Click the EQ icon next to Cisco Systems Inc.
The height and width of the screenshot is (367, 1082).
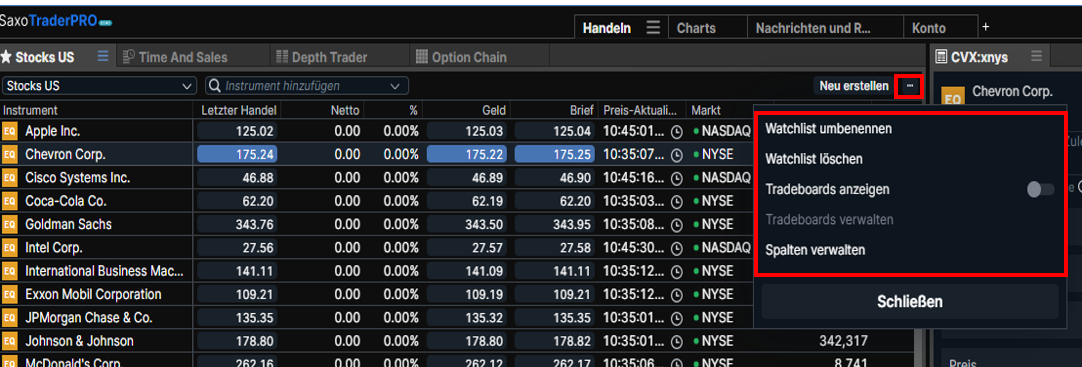click(10, 178)
